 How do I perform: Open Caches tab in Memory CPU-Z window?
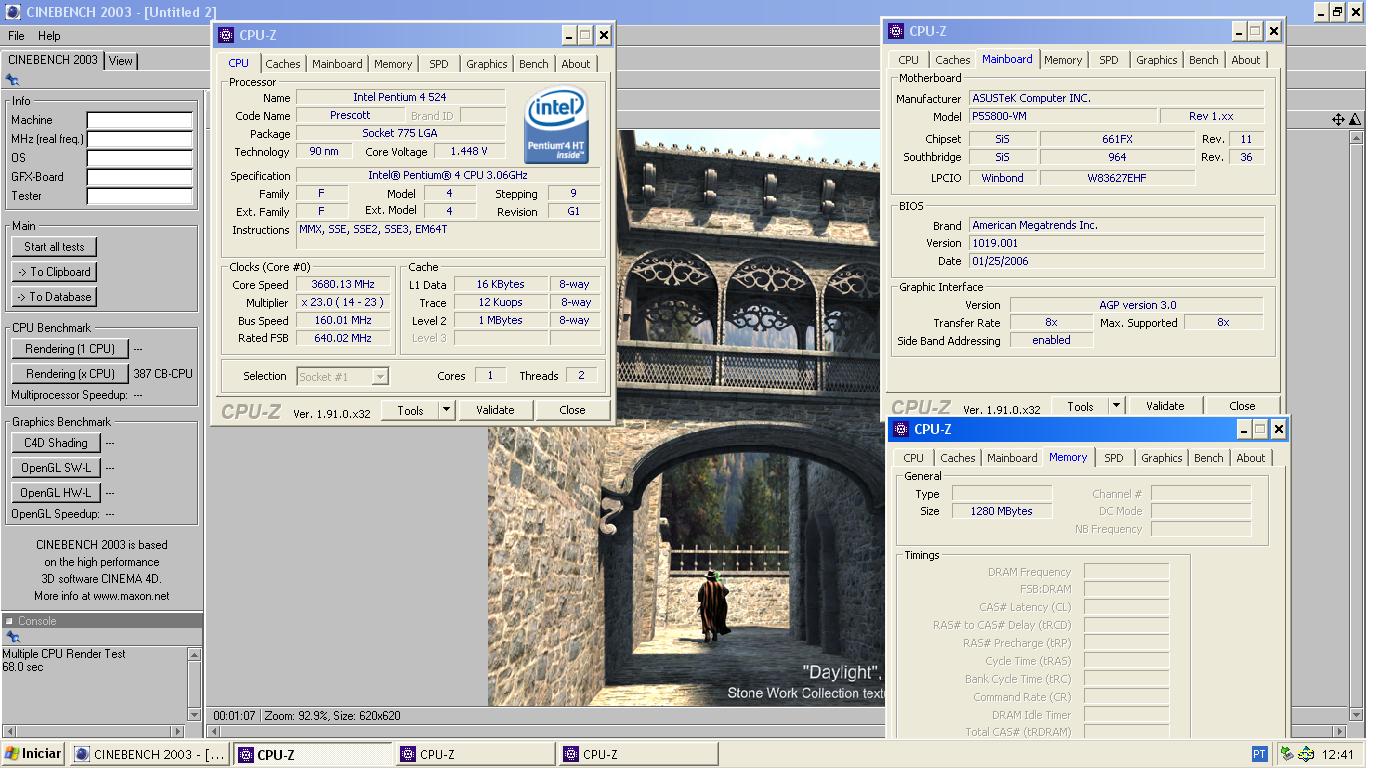(958, 458)
